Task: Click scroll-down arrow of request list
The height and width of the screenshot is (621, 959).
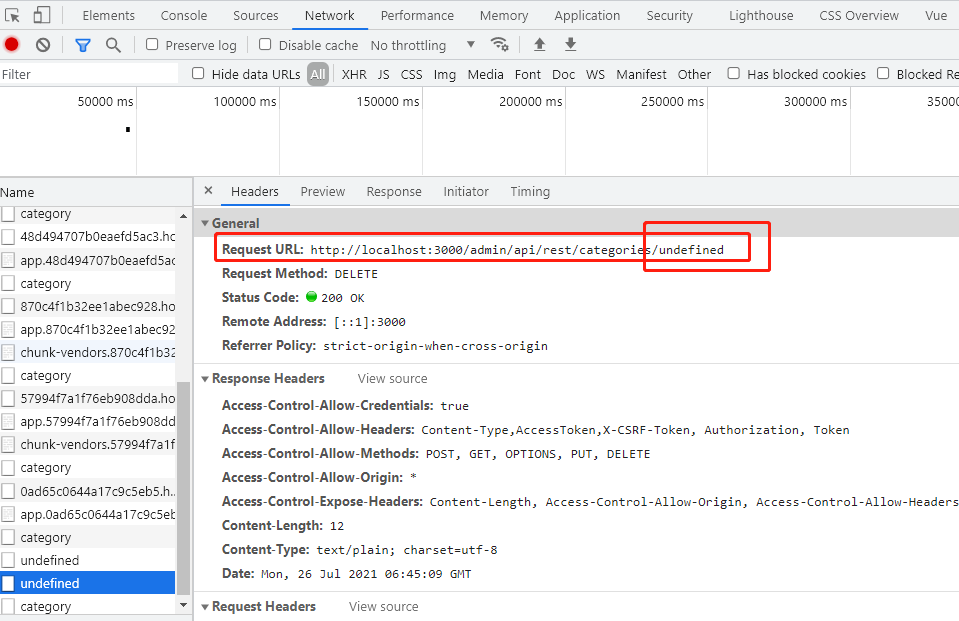Action: coord(183,605)
